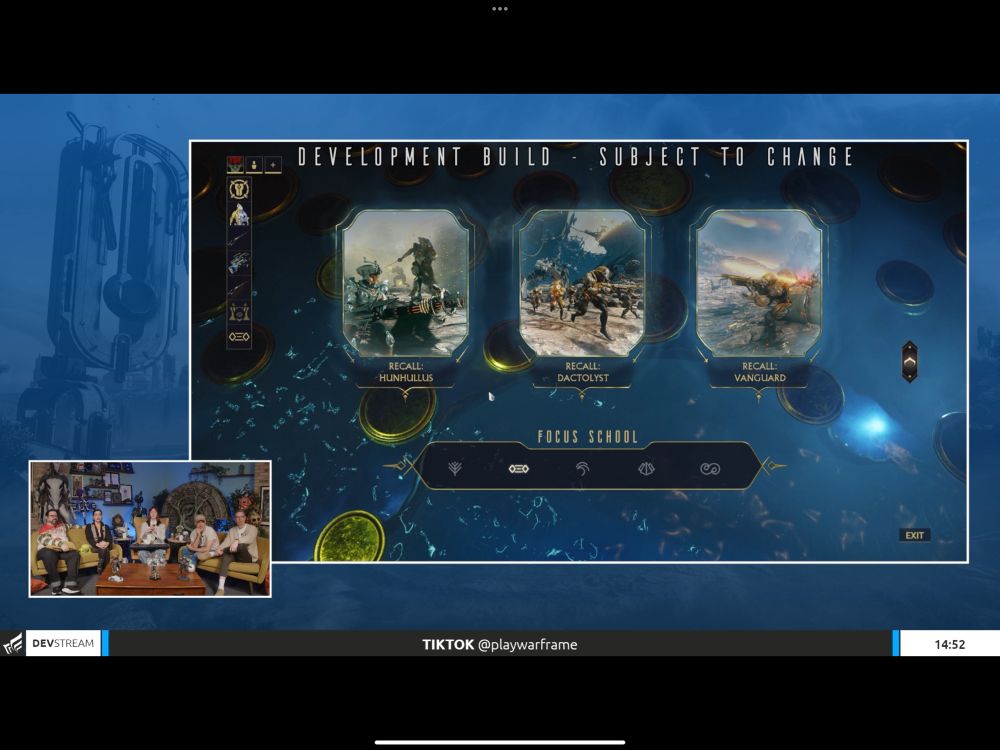Click the EXIT button
Viewport: 1000px width, 750px height.
pos(915,535)
